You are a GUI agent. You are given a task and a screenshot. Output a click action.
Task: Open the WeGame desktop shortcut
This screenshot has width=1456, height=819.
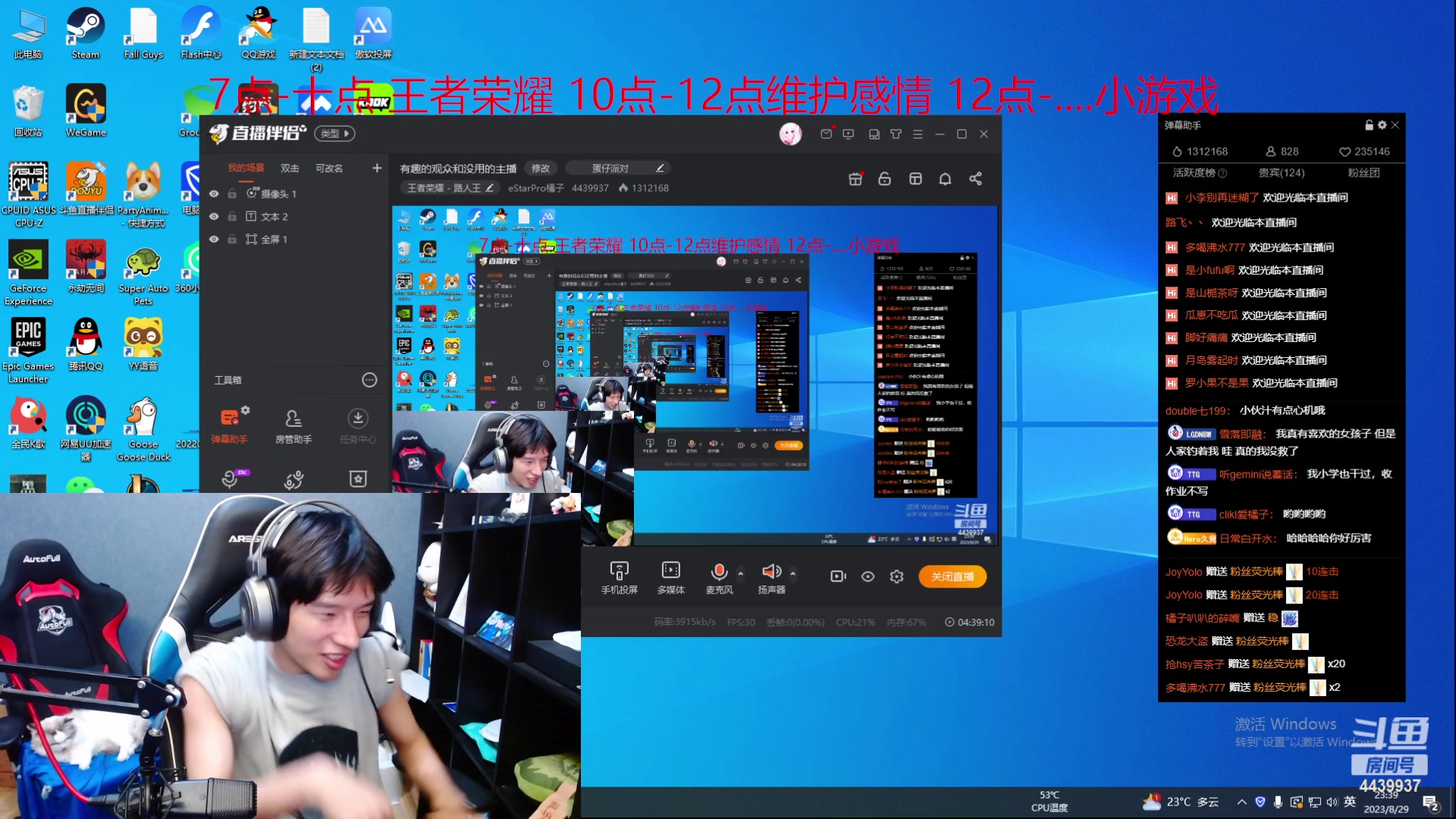tap(86, 111)
